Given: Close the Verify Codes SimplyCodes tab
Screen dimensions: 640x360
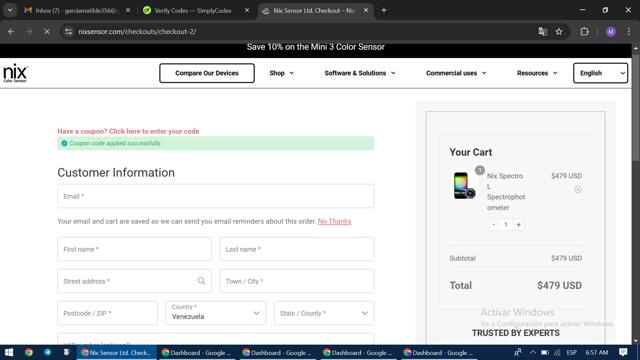Looking at the screenshot, I should (x=247, y=11).
